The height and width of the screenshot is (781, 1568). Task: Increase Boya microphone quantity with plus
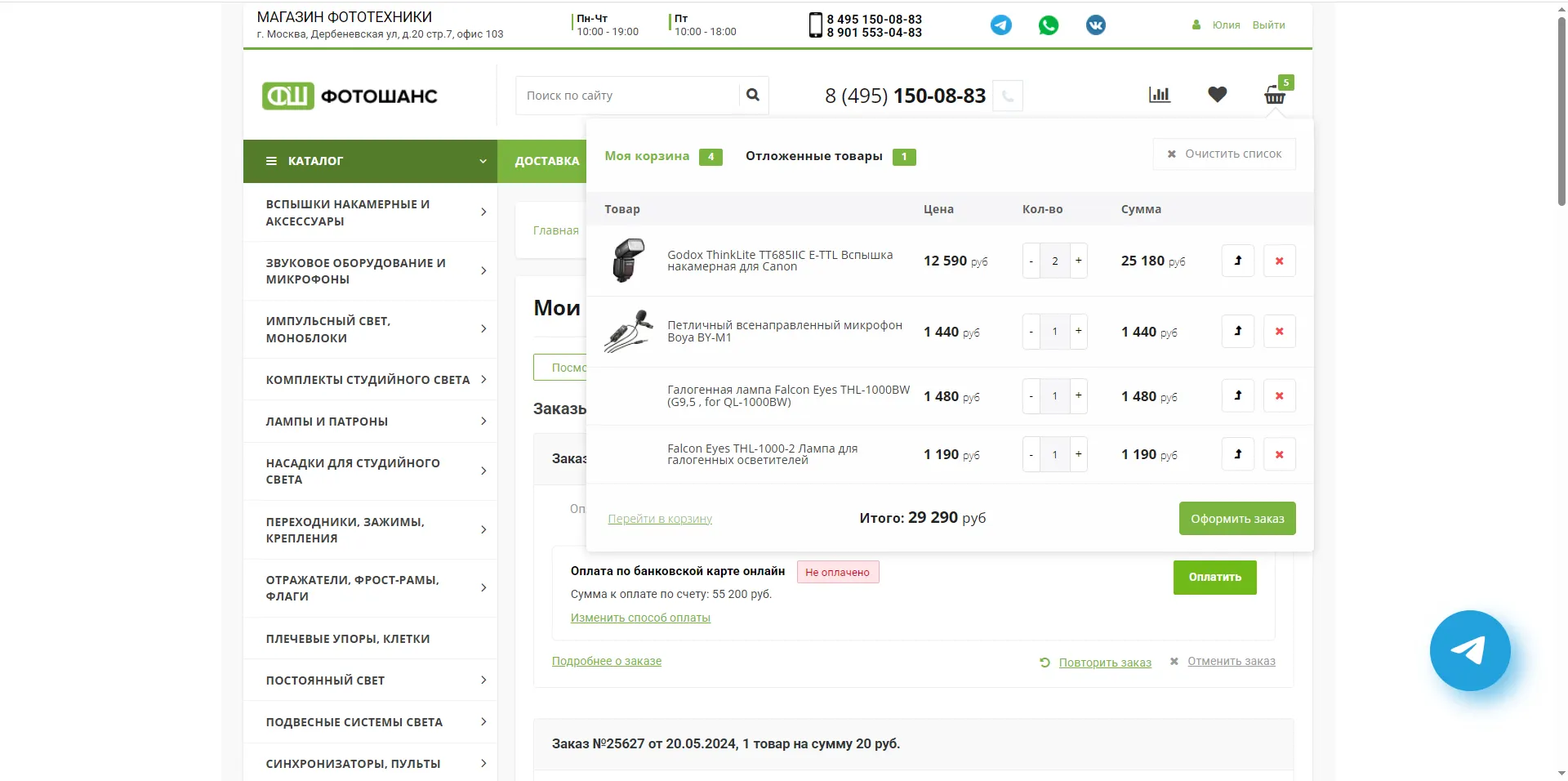[x=1079, y=331]
